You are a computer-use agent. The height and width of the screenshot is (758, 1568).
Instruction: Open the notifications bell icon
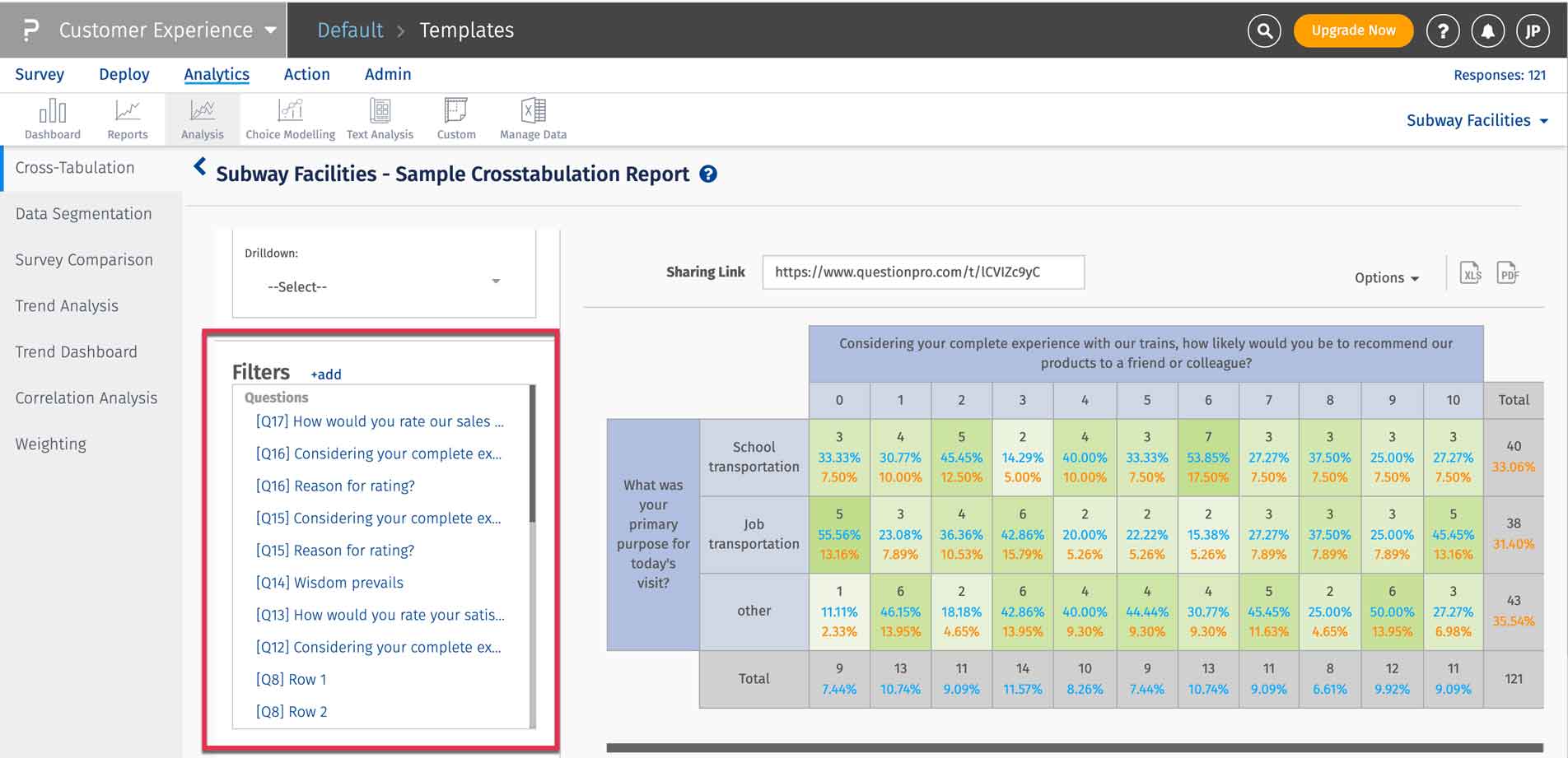[x=1487, y=30]
